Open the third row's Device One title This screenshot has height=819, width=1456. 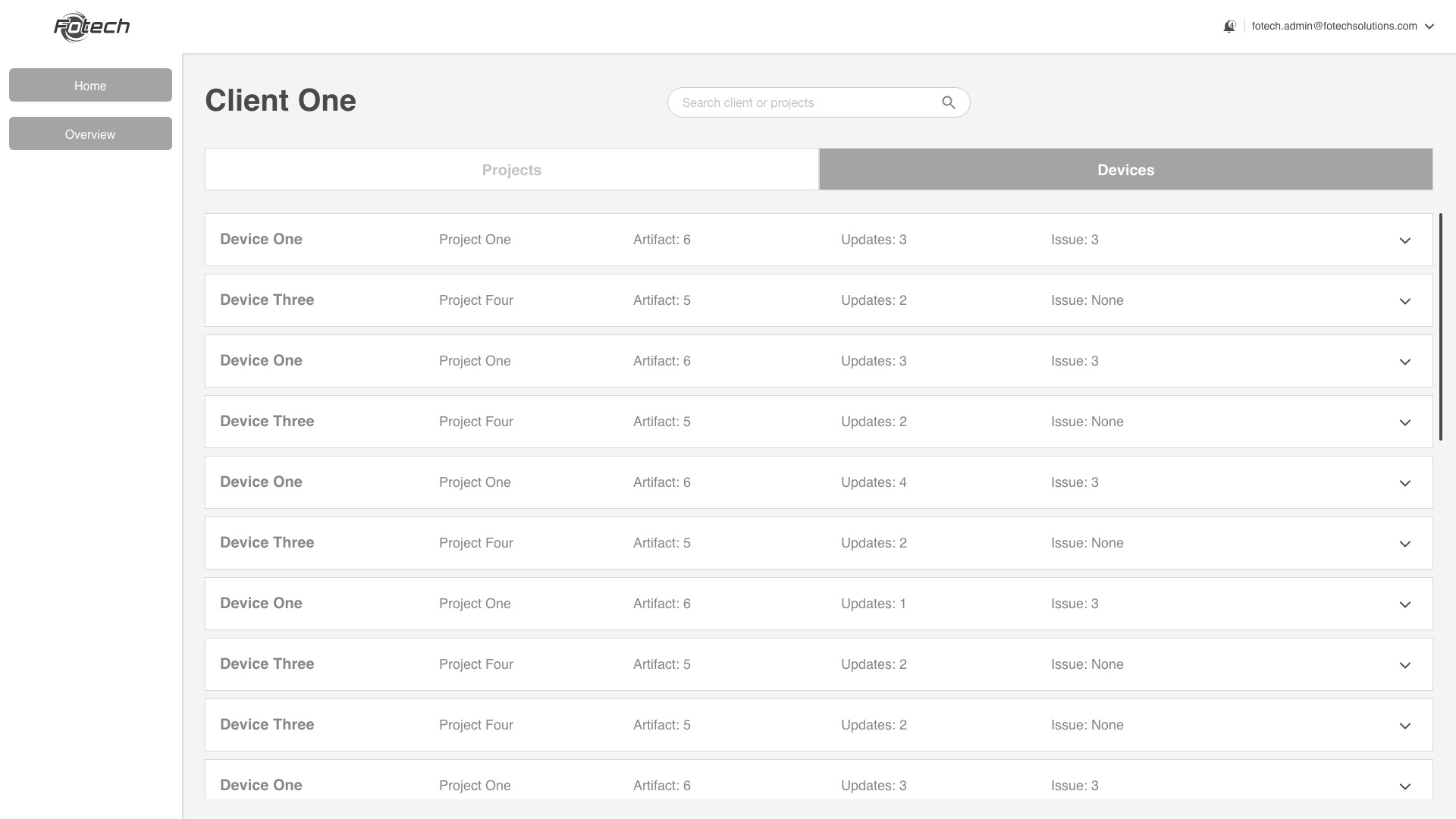(261, 361)
